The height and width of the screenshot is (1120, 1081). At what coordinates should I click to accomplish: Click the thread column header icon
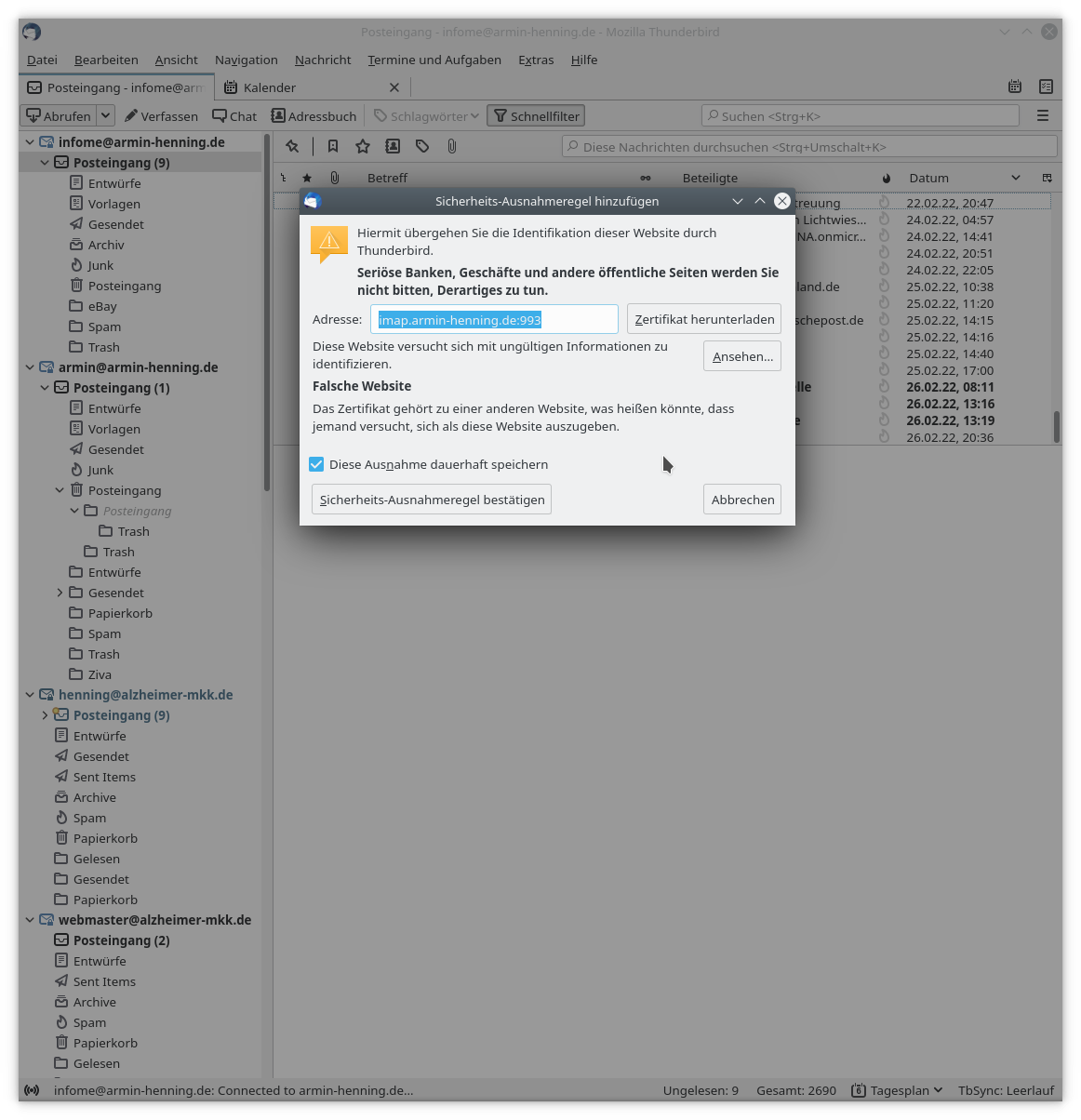pos(283,178)
